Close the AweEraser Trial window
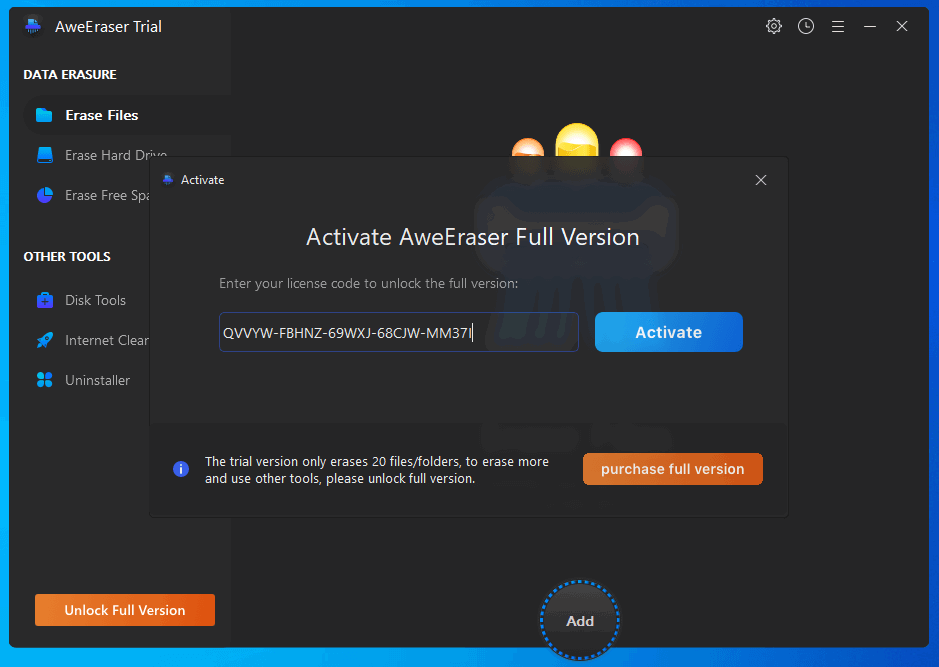 click(x=902, y=26)
